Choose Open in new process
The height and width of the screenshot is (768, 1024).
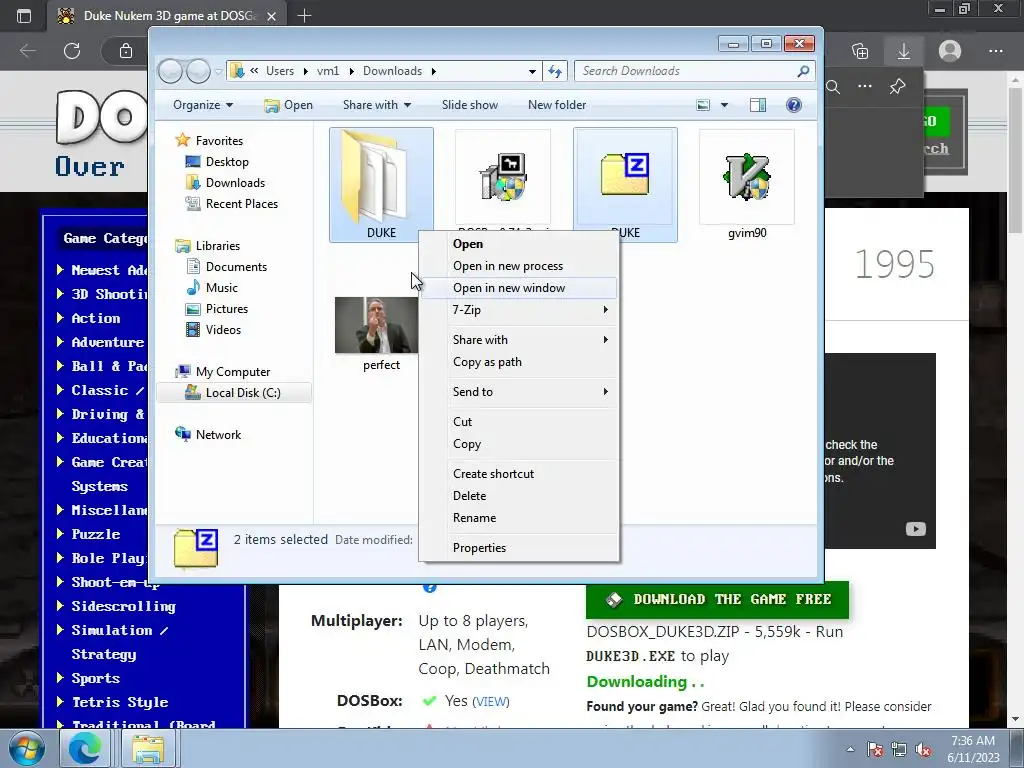(x=519, y=266)
